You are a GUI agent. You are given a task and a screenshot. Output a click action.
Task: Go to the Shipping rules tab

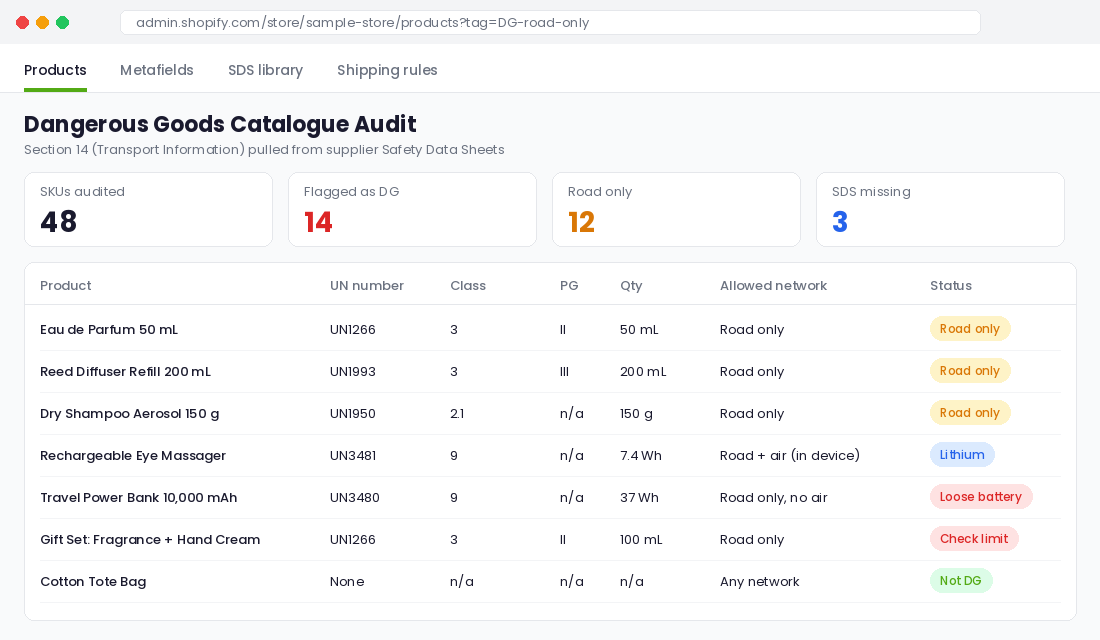coord(387,70)
